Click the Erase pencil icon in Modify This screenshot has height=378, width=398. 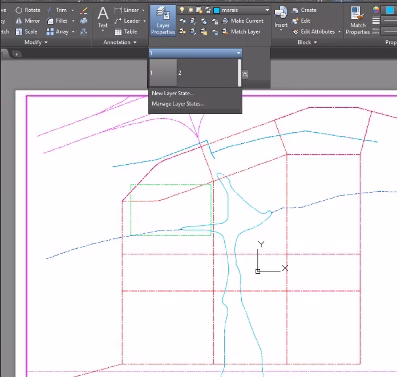pyautogui.click(x=84, y=11)
